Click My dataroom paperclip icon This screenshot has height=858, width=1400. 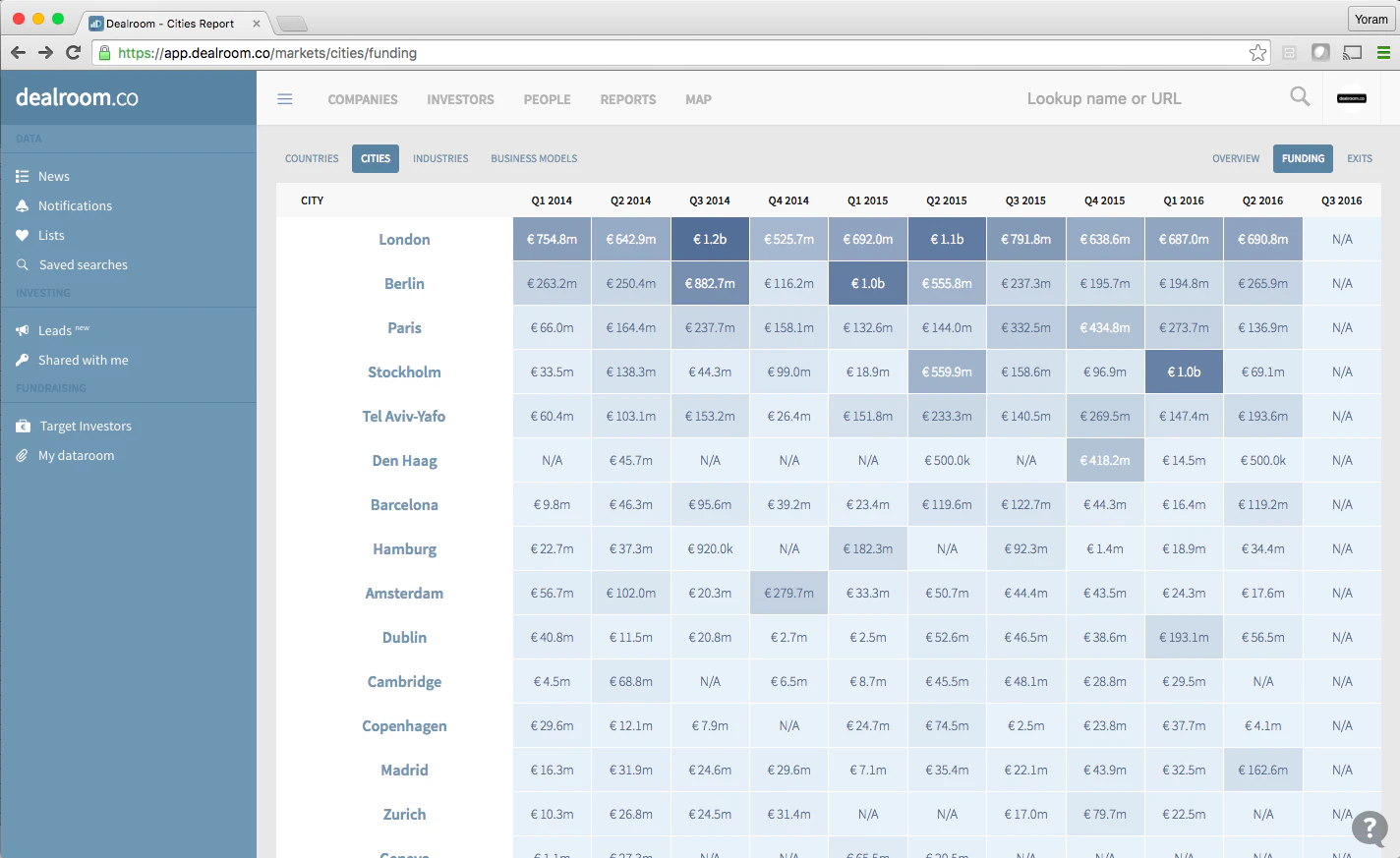[x=22, y=456]
